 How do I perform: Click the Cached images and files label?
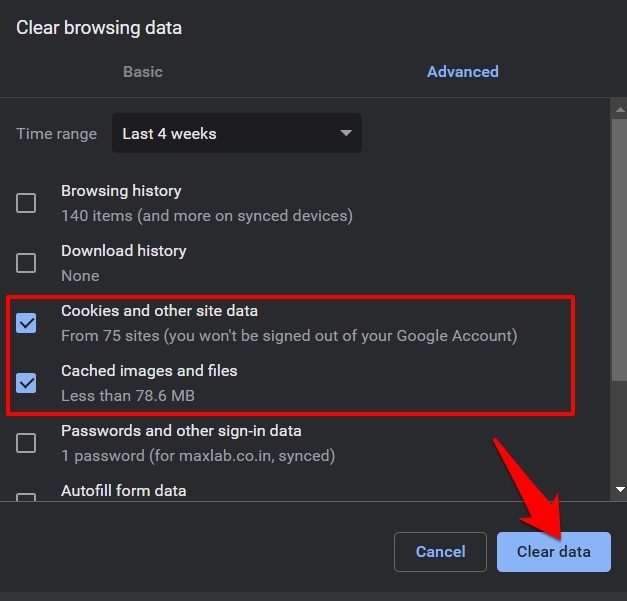[149, 371]
